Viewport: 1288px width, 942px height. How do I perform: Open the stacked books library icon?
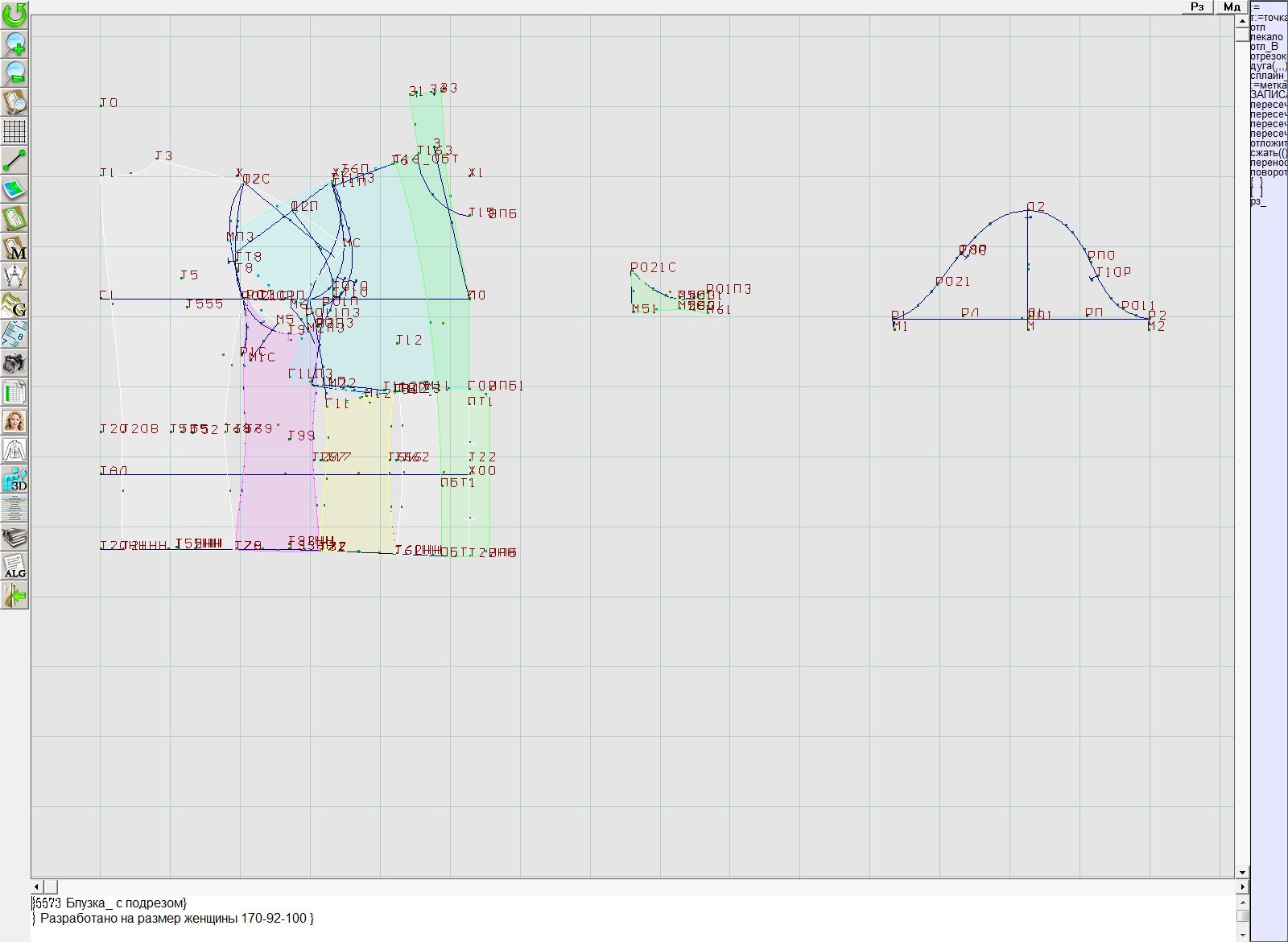pos(14,537)
